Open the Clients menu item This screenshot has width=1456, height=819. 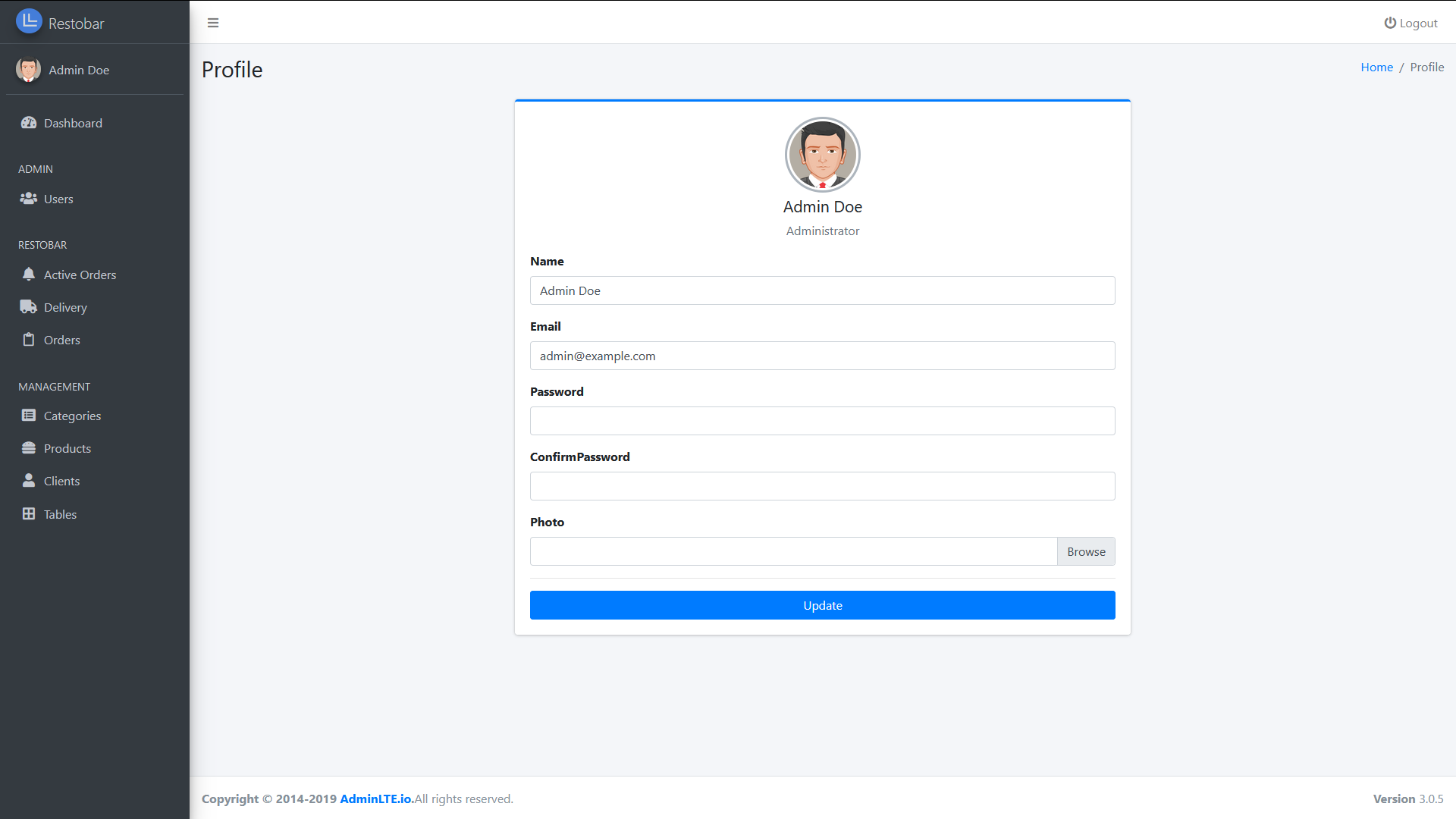[x=61, y=481]
